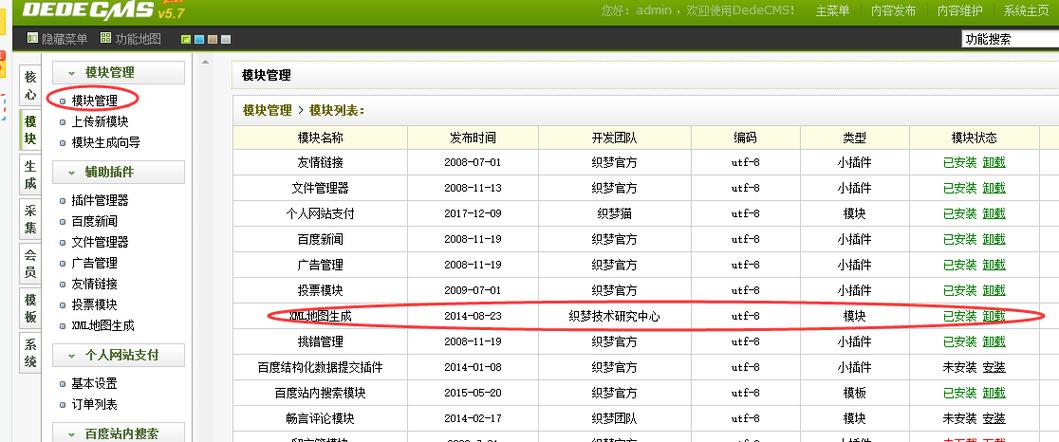Open 模块生成向导 in sidebar
Image resolution: width=1059 pixels, height=442 pixels.
106,143
